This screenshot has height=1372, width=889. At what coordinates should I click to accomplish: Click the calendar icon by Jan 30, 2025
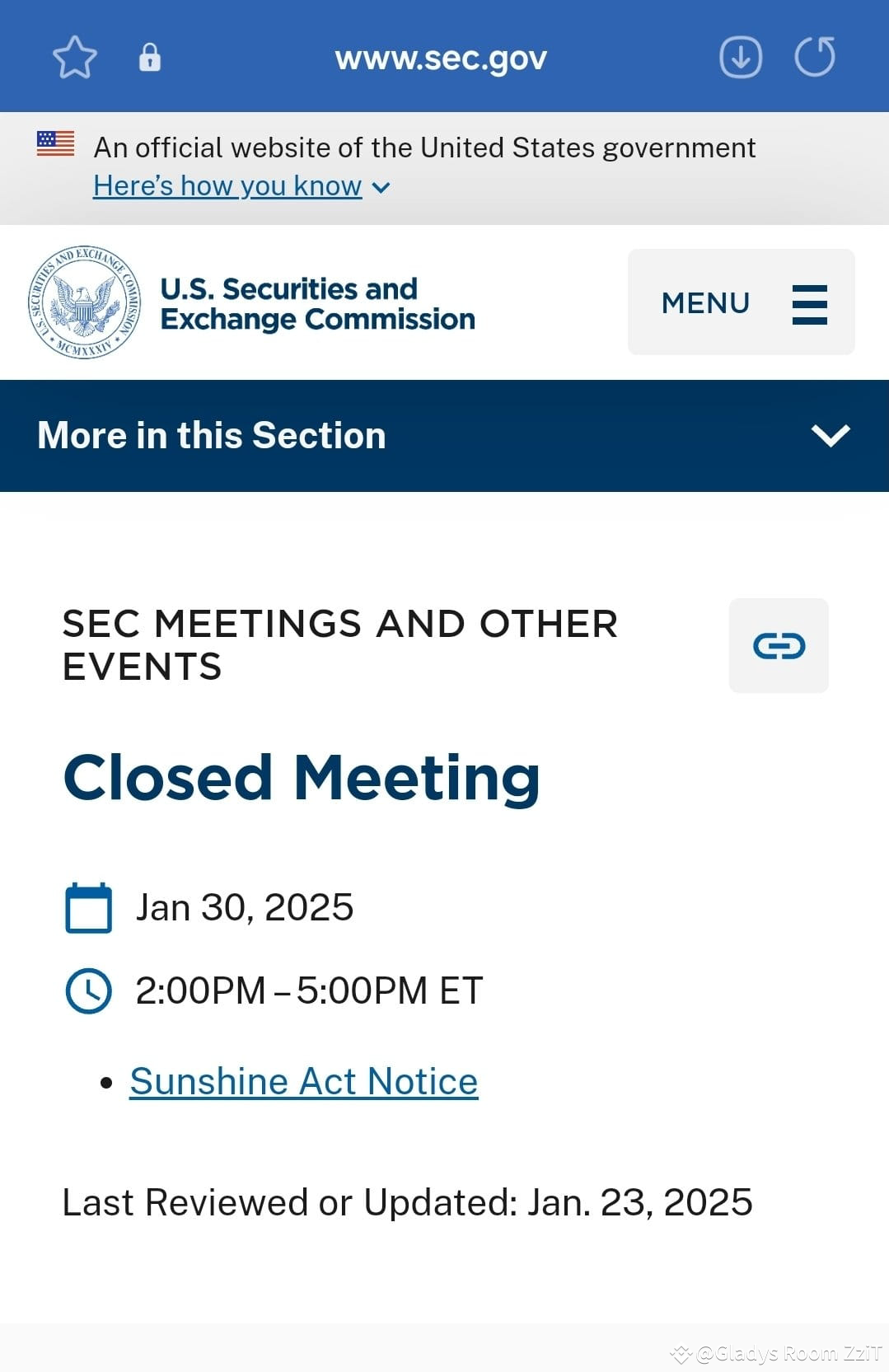click(88, 907)
